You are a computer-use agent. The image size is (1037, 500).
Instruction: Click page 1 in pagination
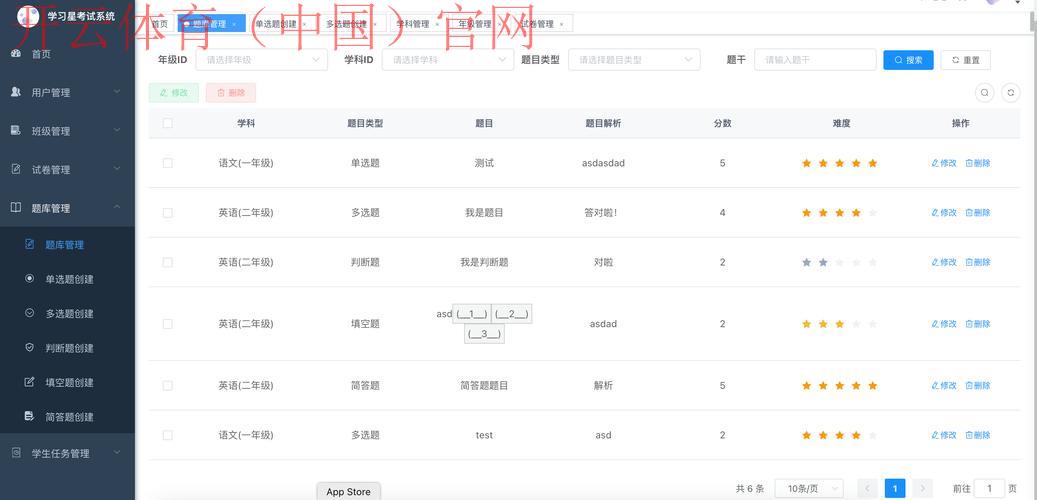[895, 489]
